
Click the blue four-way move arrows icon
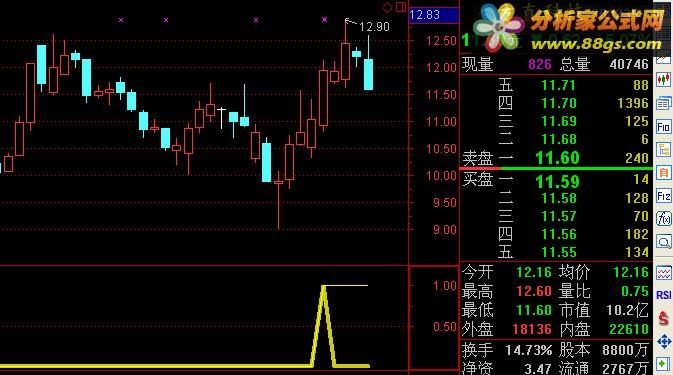664,342
